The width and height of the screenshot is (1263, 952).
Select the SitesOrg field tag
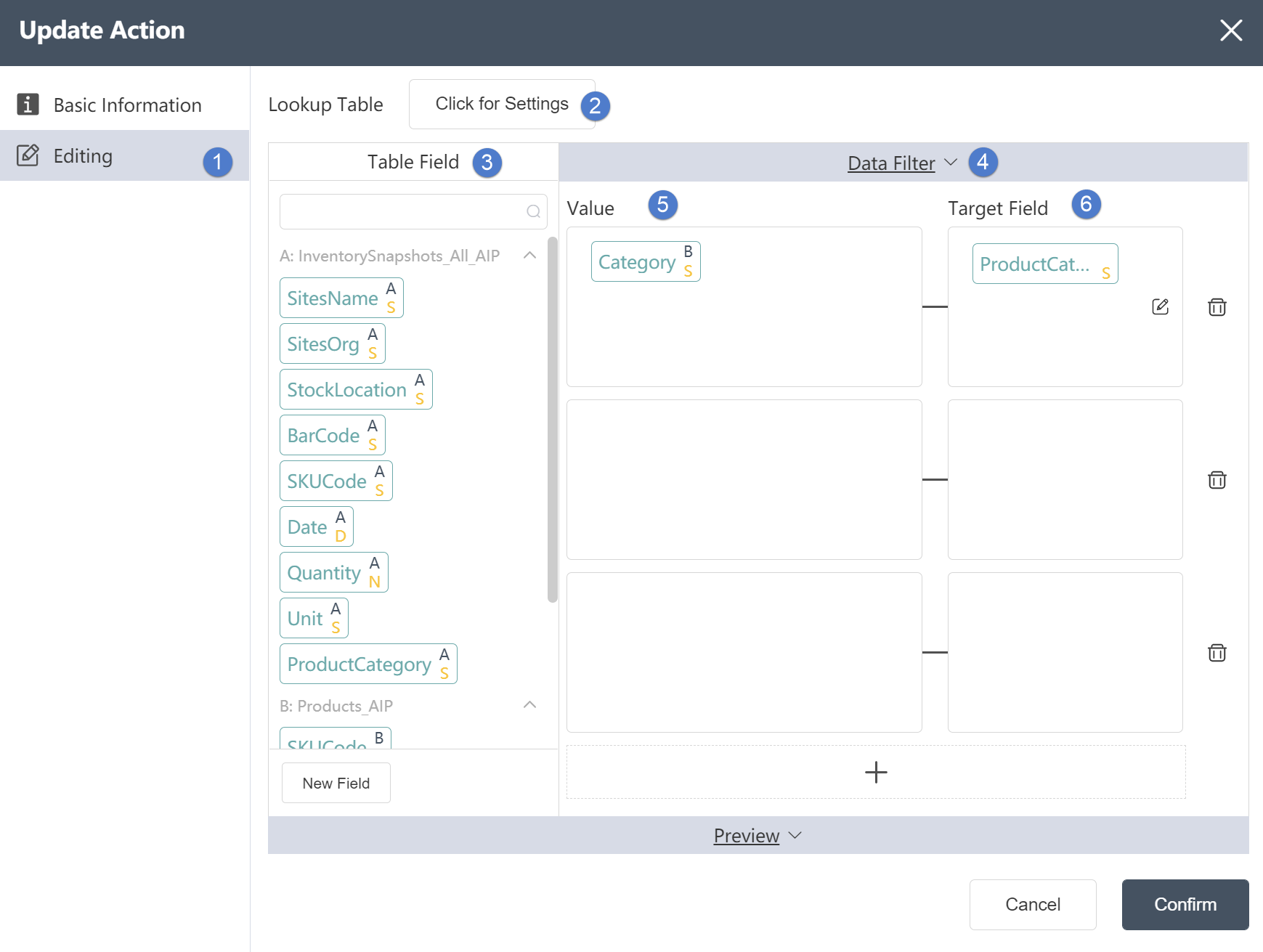(x=332, y=343)
